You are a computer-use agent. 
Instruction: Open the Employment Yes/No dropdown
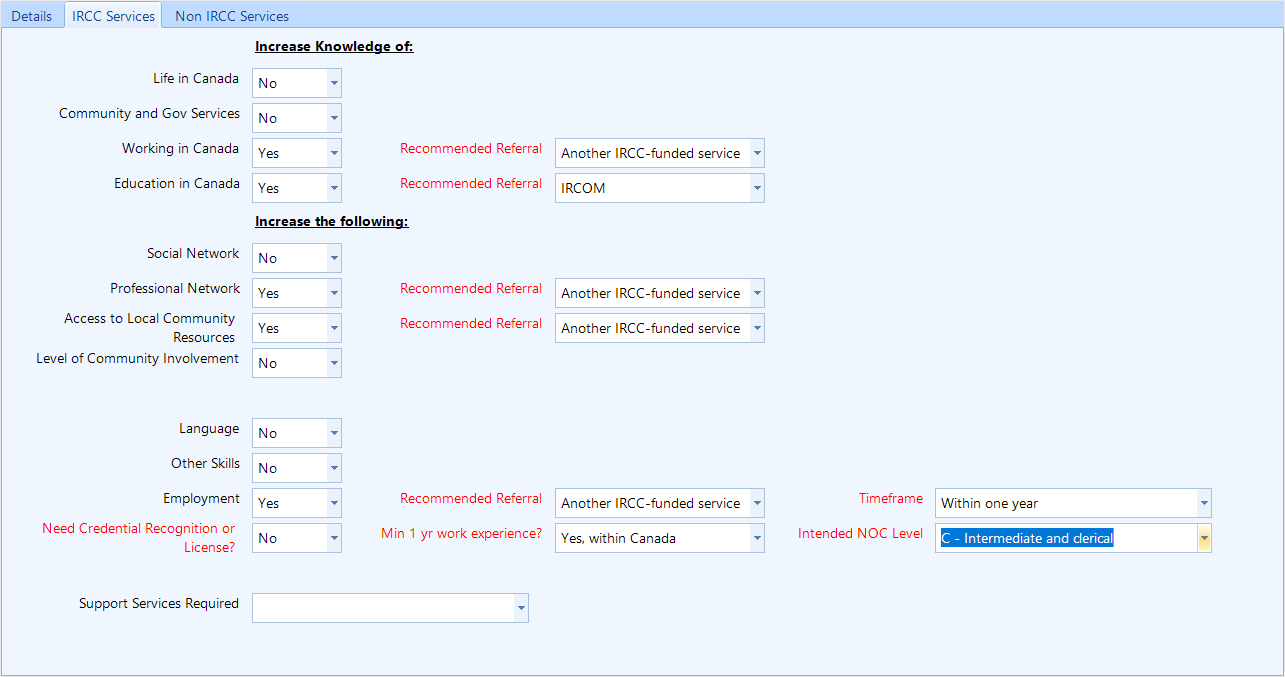334,503
